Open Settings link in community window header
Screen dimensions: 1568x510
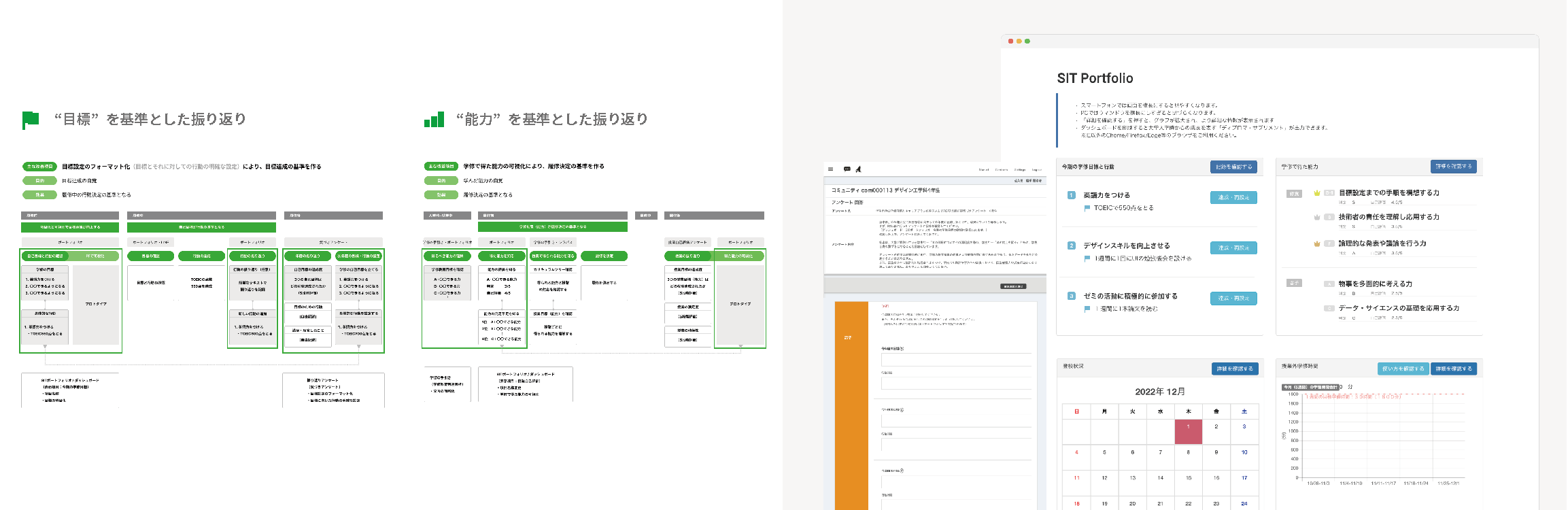pyautogui.click(x=1020, y=170)
